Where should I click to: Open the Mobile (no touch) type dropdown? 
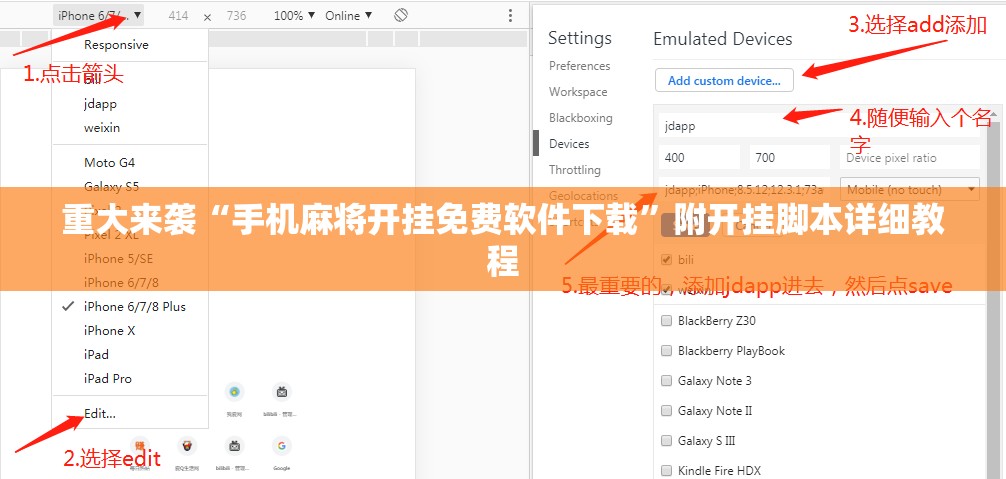tap(910, 189)
